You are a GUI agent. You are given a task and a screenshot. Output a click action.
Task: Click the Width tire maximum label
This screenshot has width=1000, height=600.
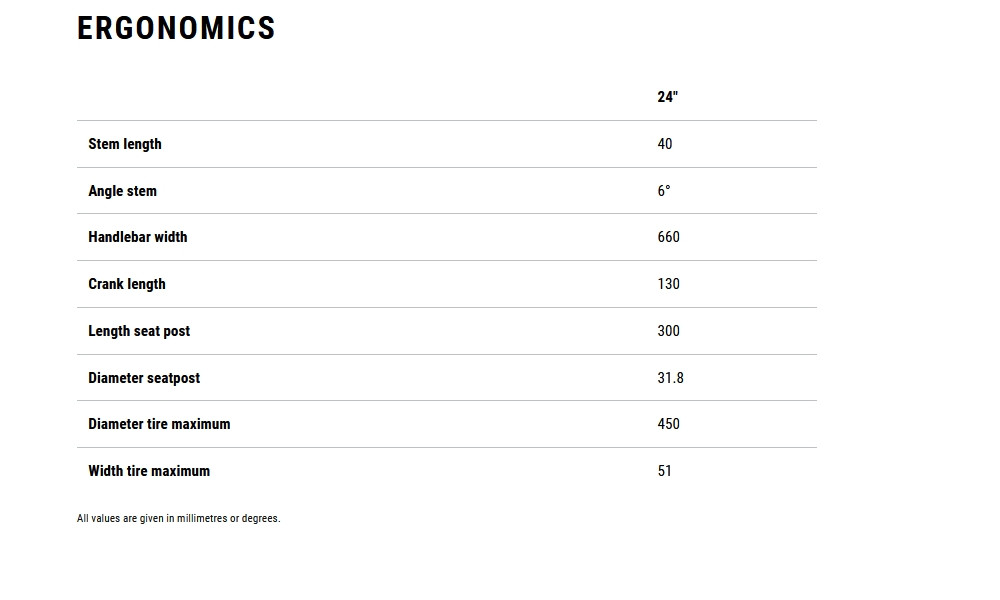(149, 471)
